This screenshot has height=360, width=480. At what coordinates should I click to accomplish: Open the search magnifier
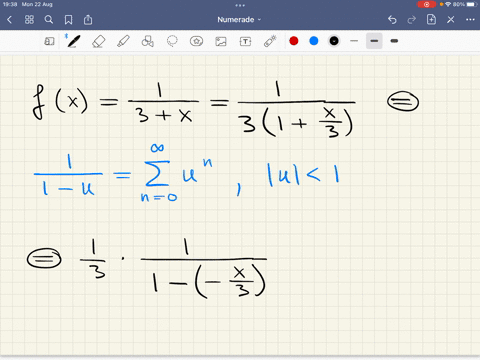49,20
